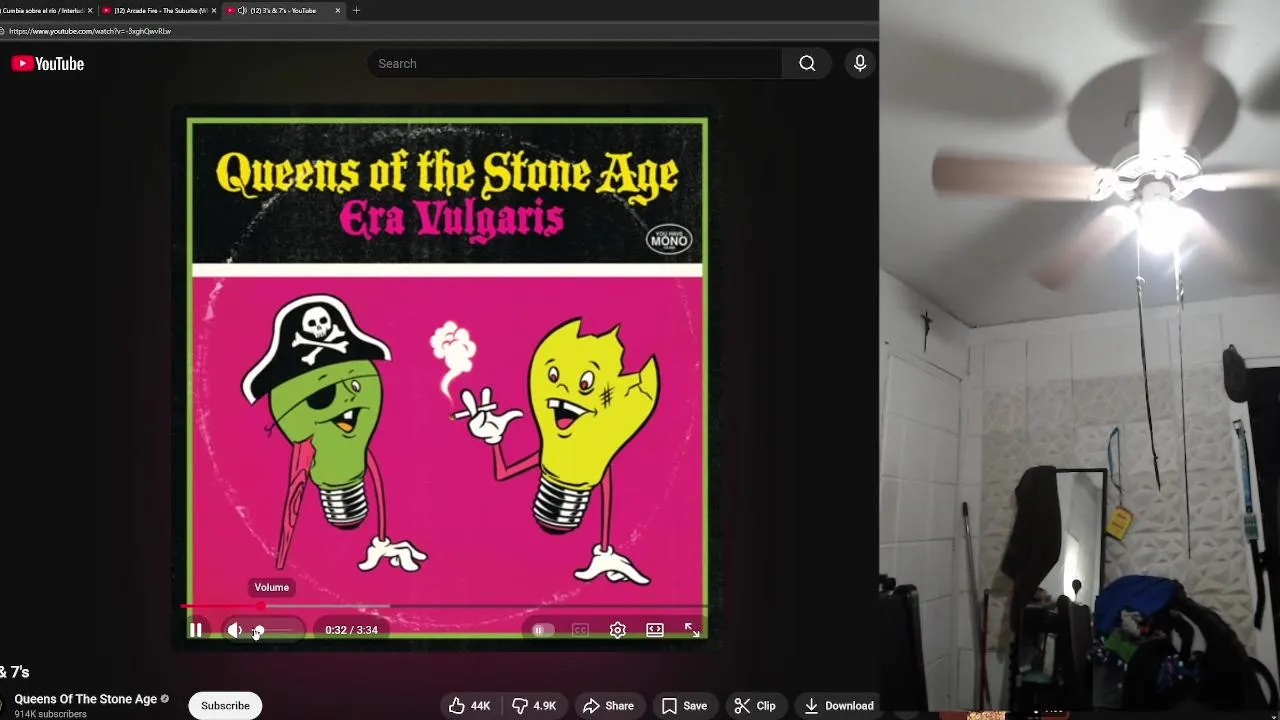Screen dimensions: 1280x720
Task: Click the YouTube logo
Action: point(48,64)
